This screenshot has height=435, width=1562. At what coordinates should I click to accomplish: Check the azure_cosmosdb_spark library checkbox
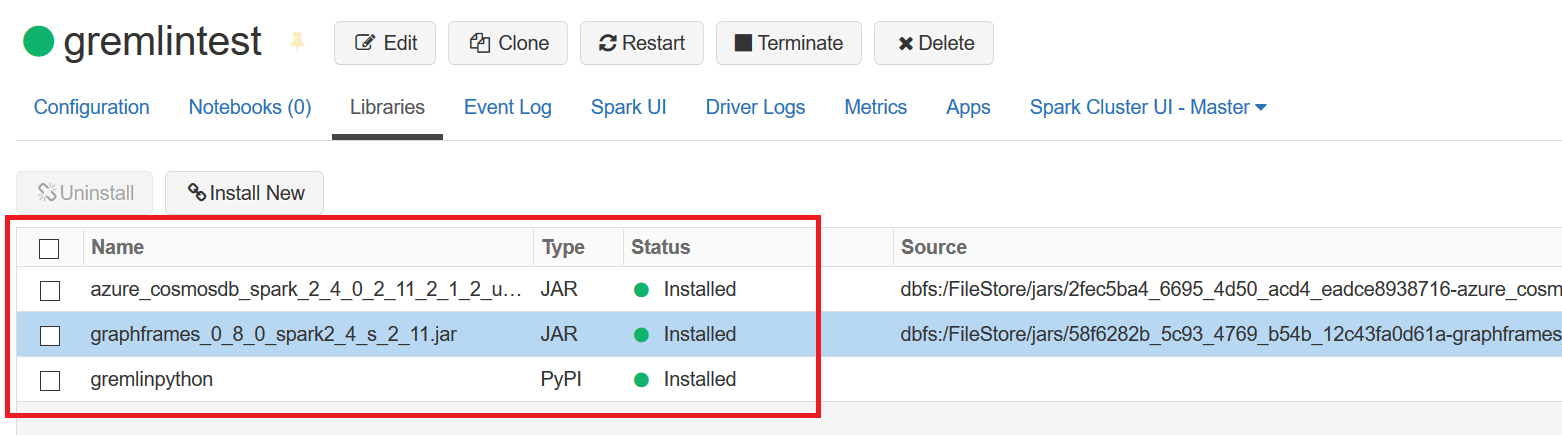[x=49, y=291]
